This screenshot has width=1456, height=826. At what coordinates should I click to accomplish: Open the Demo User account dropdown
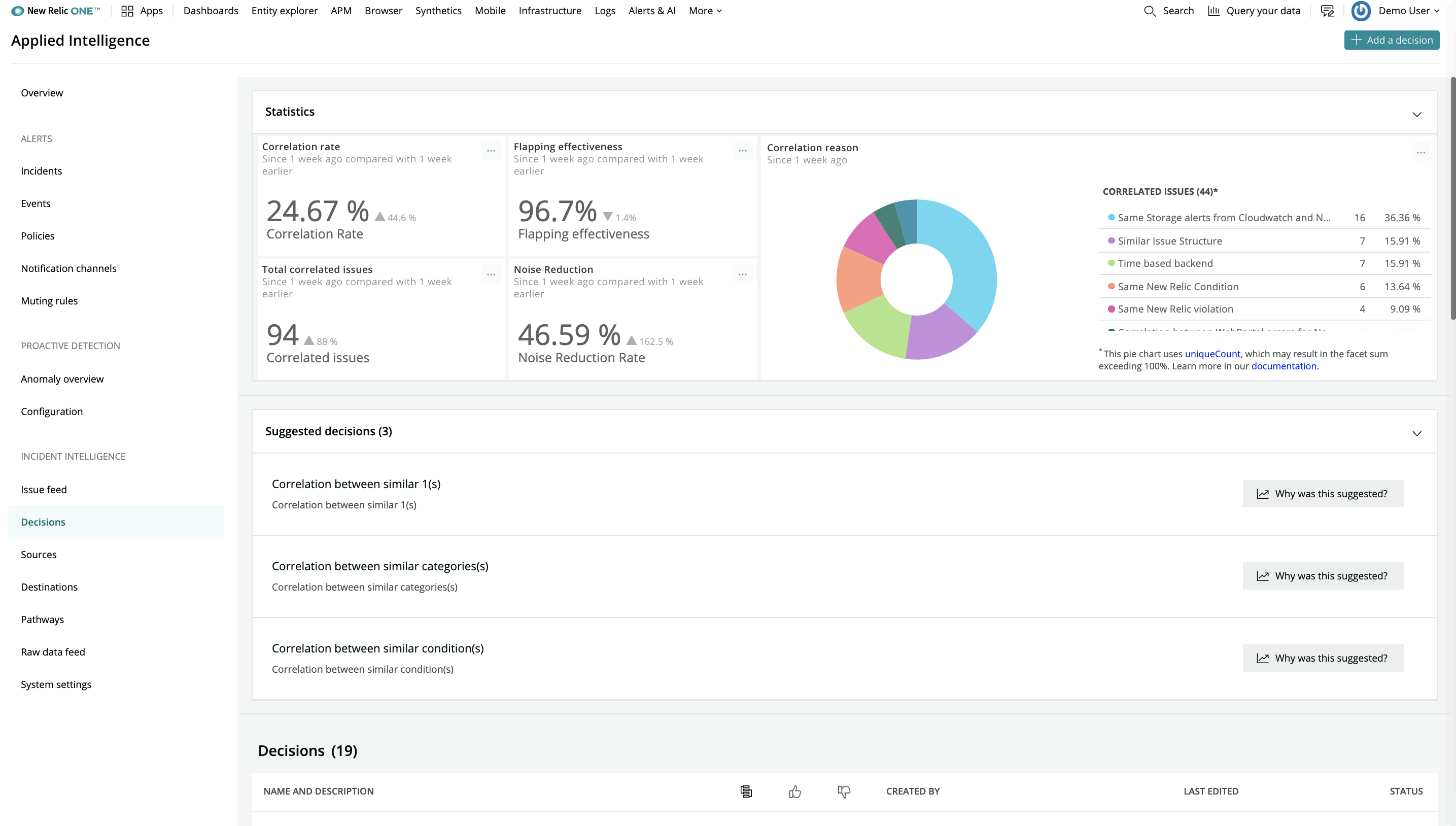point(1409,11)
